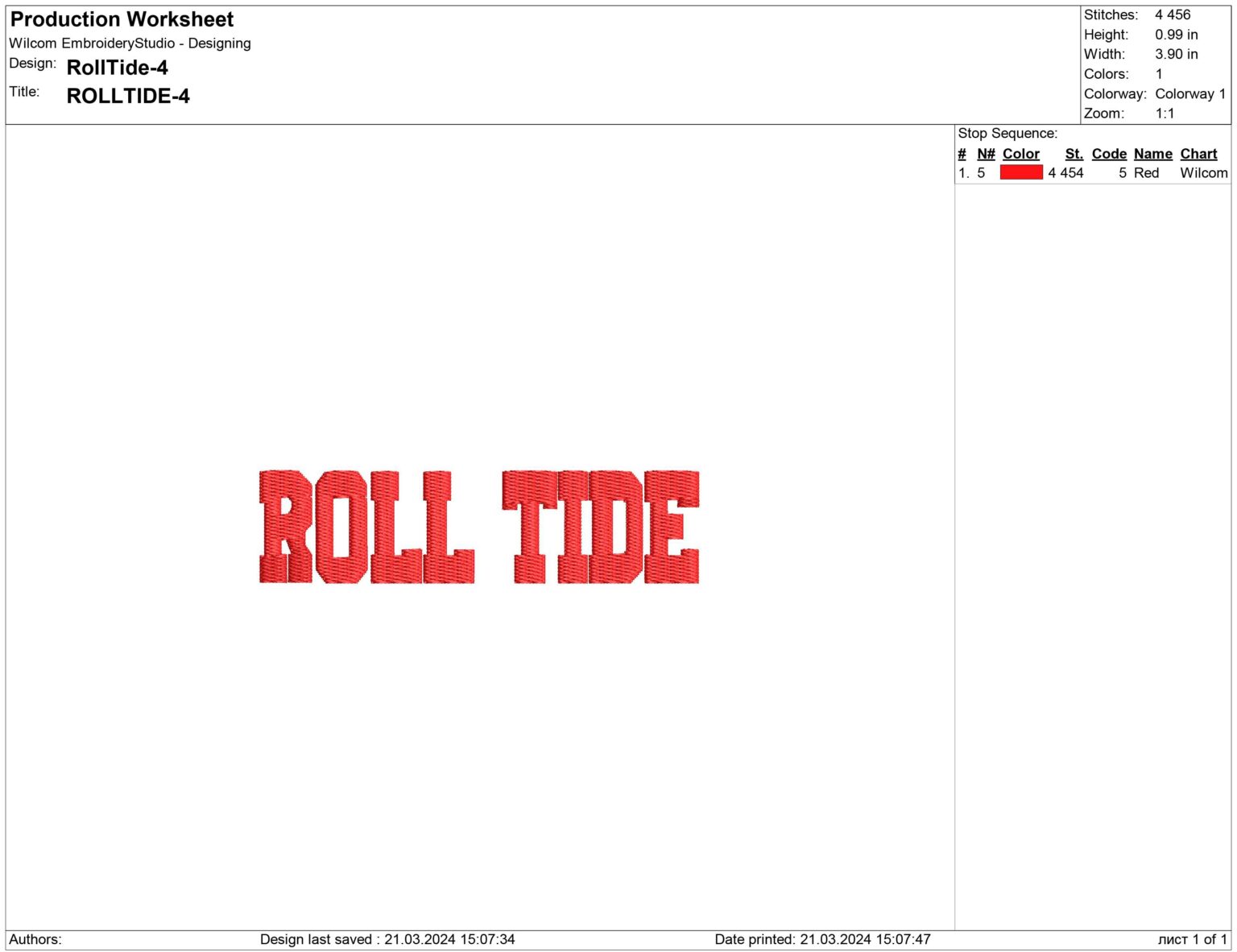The image size is (1237, 952).
Task: Click the Title ROLLTIDE-4
Action: [130, 96]
